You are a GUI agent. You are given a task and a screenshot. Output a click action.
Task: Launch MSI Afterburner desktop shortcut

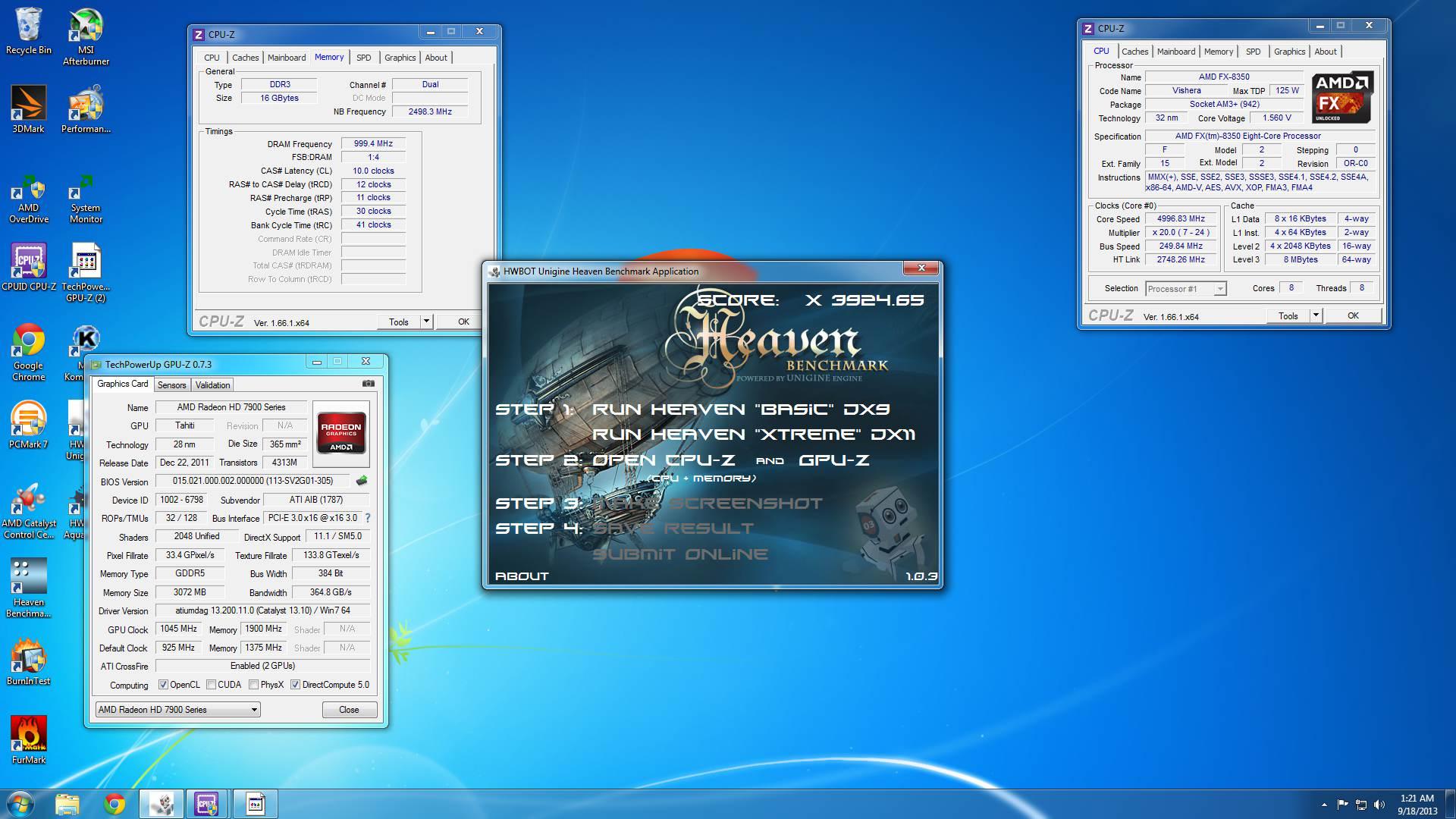pyautogui.click(x=86, y=36)
